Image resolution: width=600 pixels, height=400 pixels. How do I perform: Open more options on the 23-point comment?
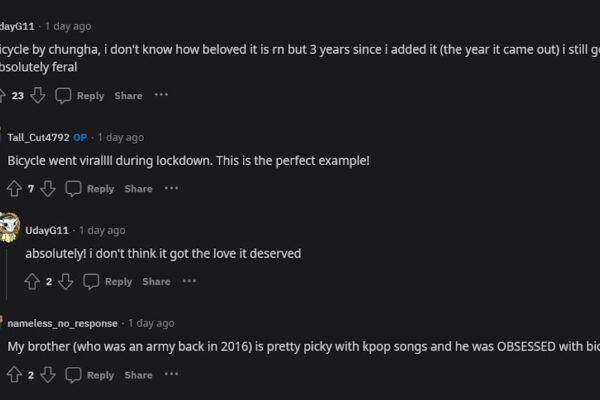click(x=161, y=95)
